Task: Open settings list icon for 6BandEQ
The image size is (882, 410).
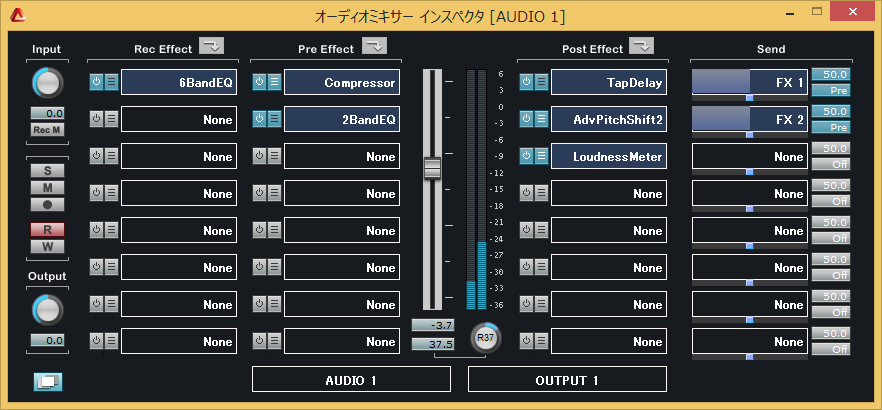Action: [111, 82]
